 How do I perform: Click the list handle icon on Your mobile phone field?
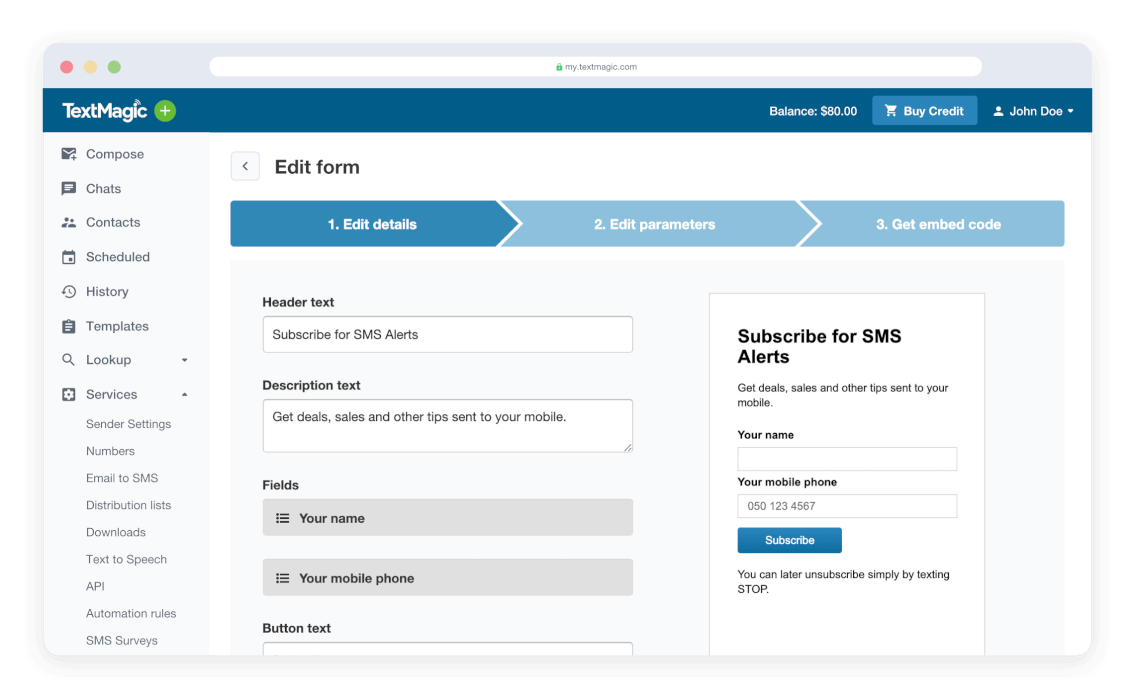(282, 578)
